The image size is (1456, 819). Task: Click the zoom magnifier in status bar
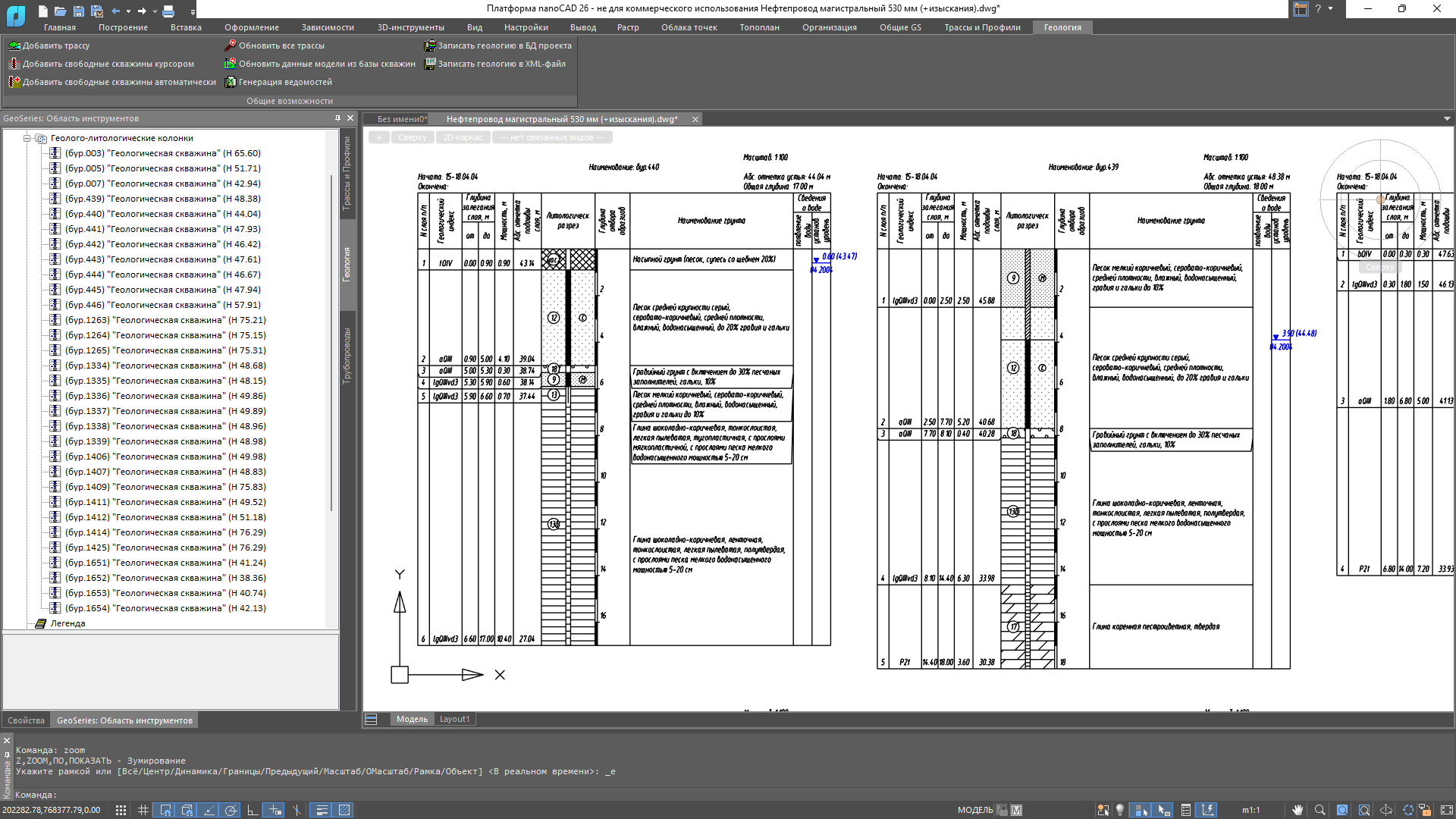[x=1319, y=810]
